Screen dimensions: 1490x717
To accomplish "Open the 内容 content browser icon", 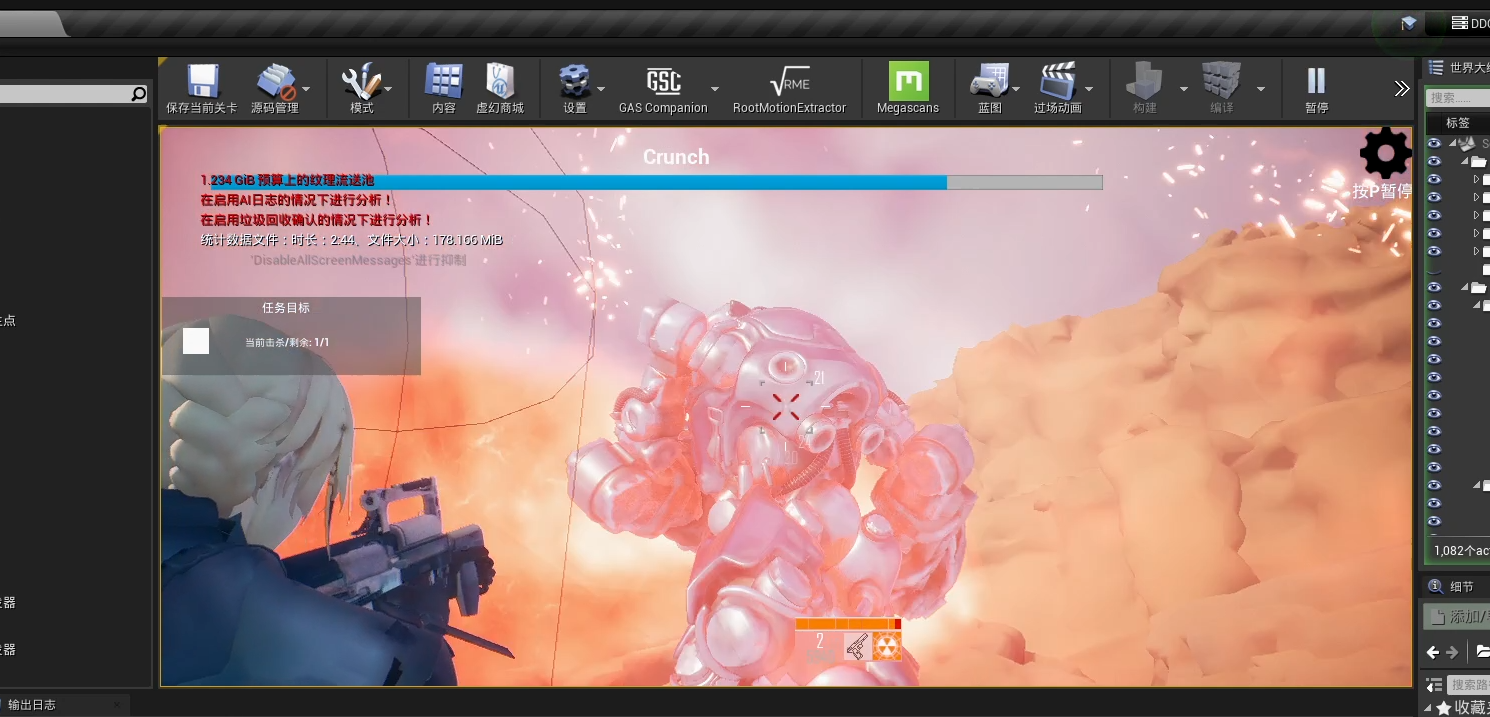I will [x=444, y=81].
